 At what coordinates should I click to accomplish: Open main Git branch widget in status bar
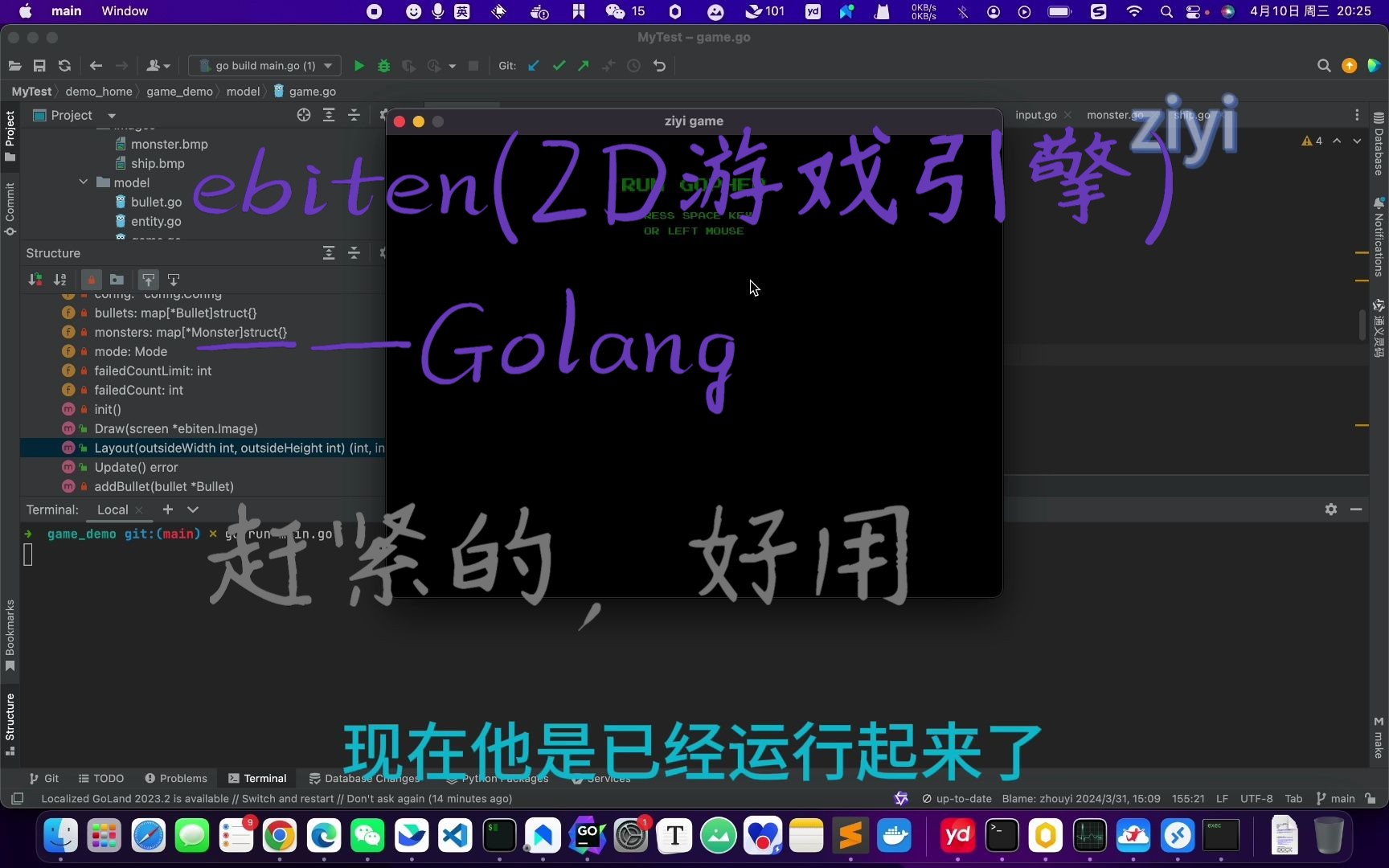[x=1335, y=799]
